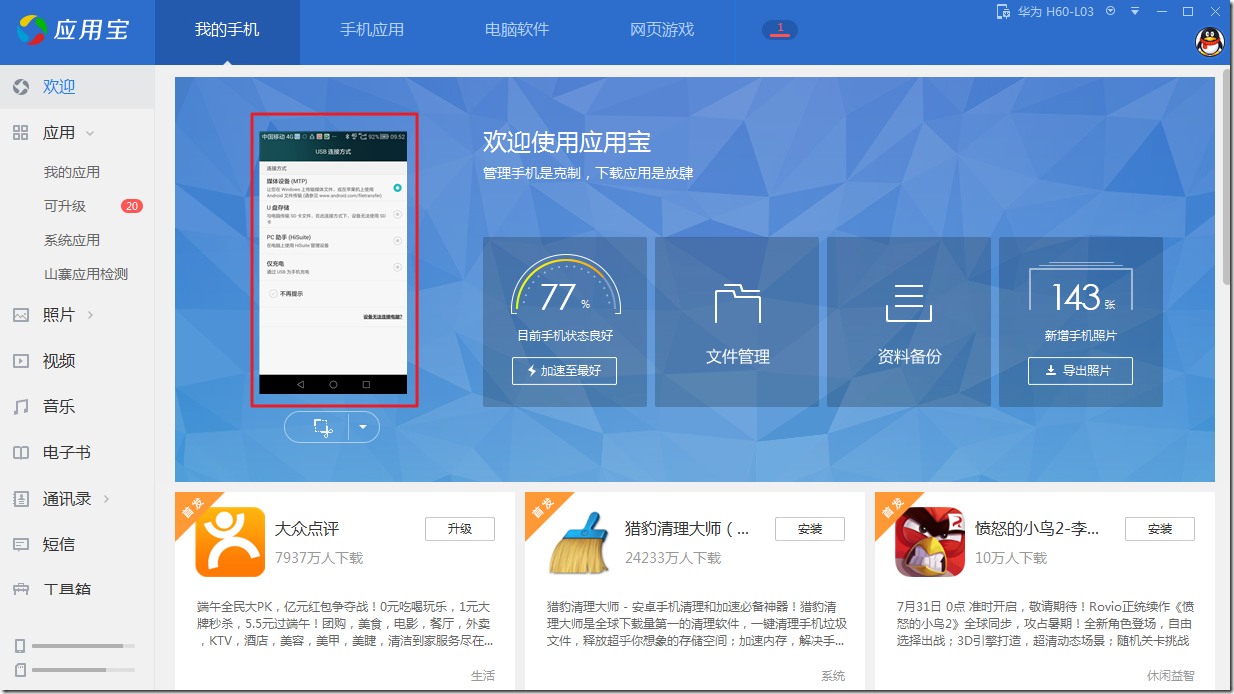Open the circled arrow menu in title bar
The height and width of the screenshot is (694, 1234).
point(1110,12)
